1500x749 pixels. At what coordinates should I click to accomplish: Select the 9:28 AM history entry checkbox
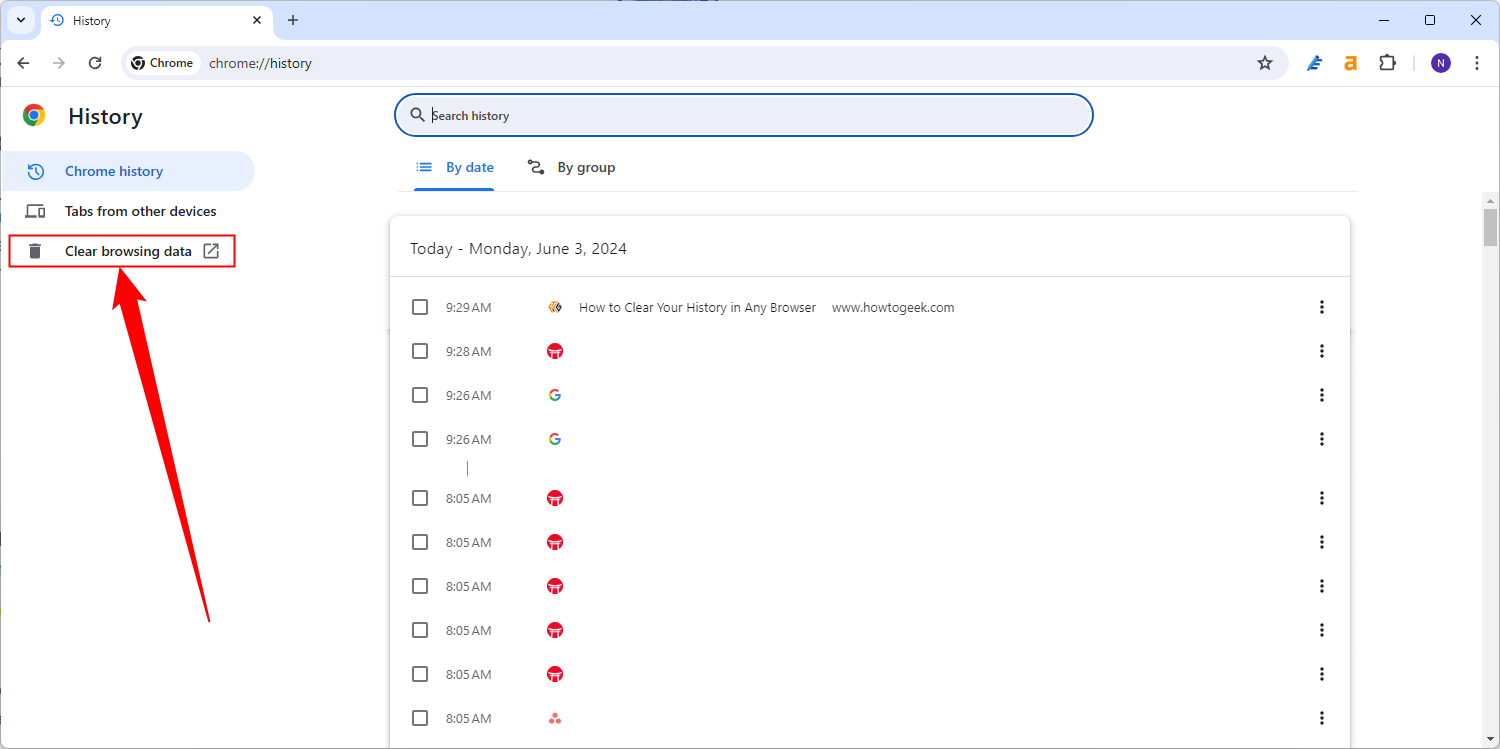pyautogui.click(x=420, y=351)
